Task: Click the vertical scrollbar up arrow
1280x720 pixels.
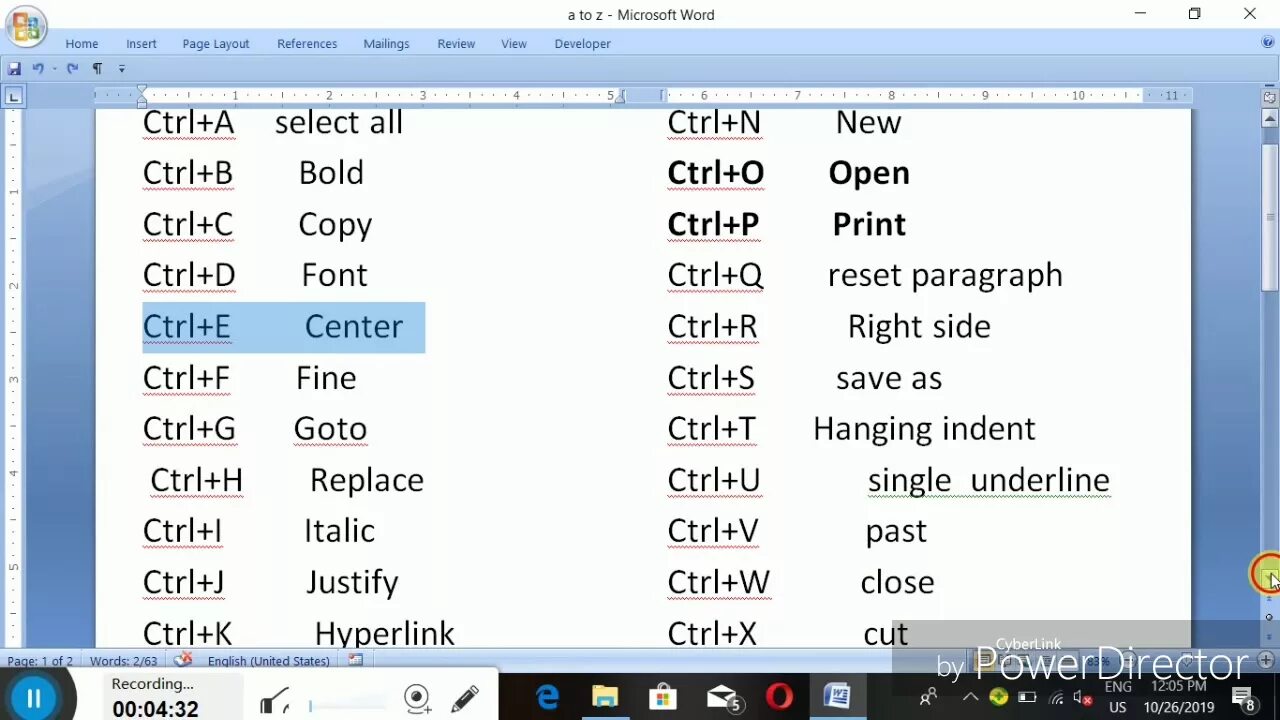Action: pos(1270,119)
